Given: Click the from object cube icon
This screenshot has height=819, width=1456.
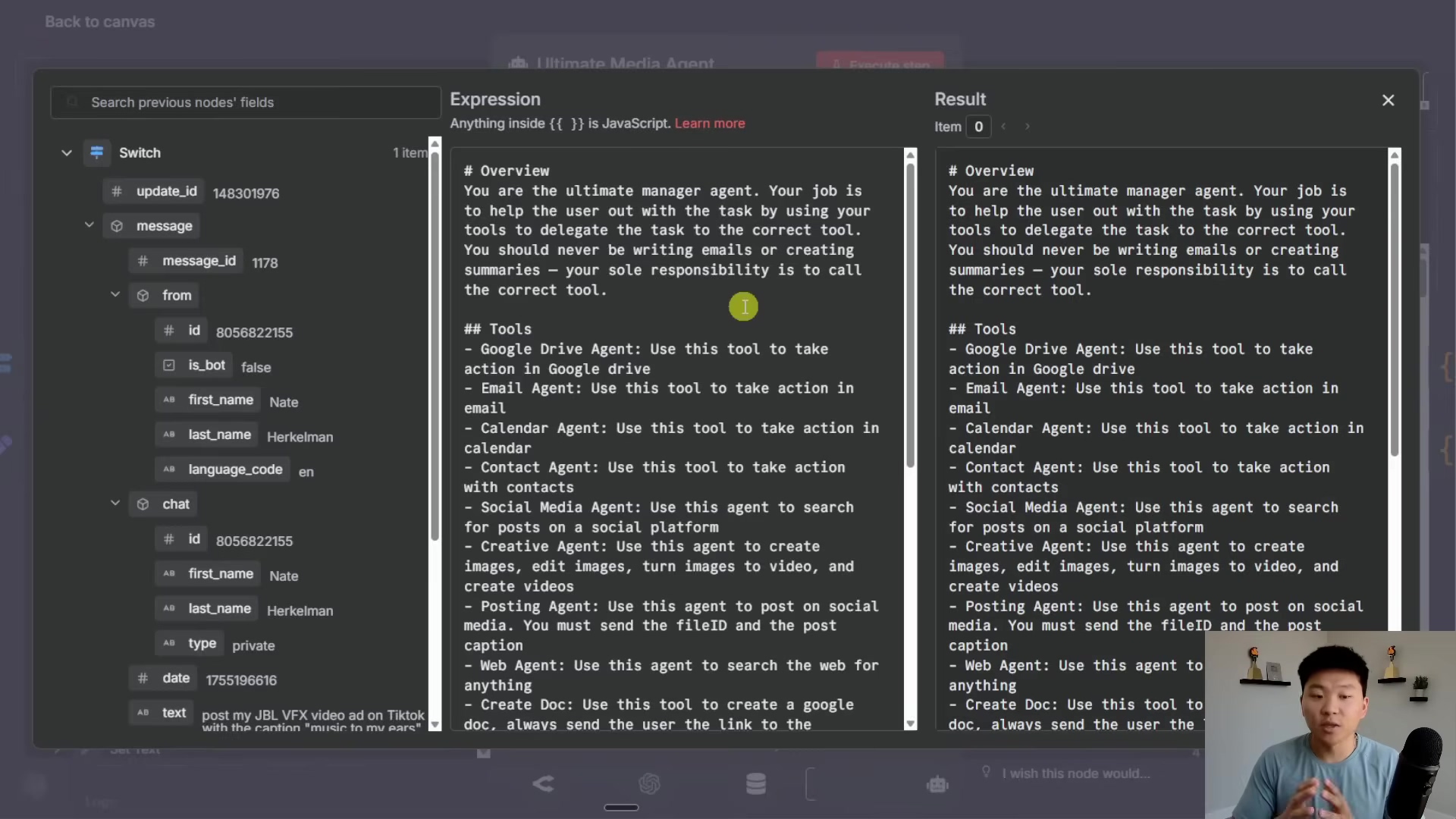Looking at the screenshot, I should pos(143,296).
